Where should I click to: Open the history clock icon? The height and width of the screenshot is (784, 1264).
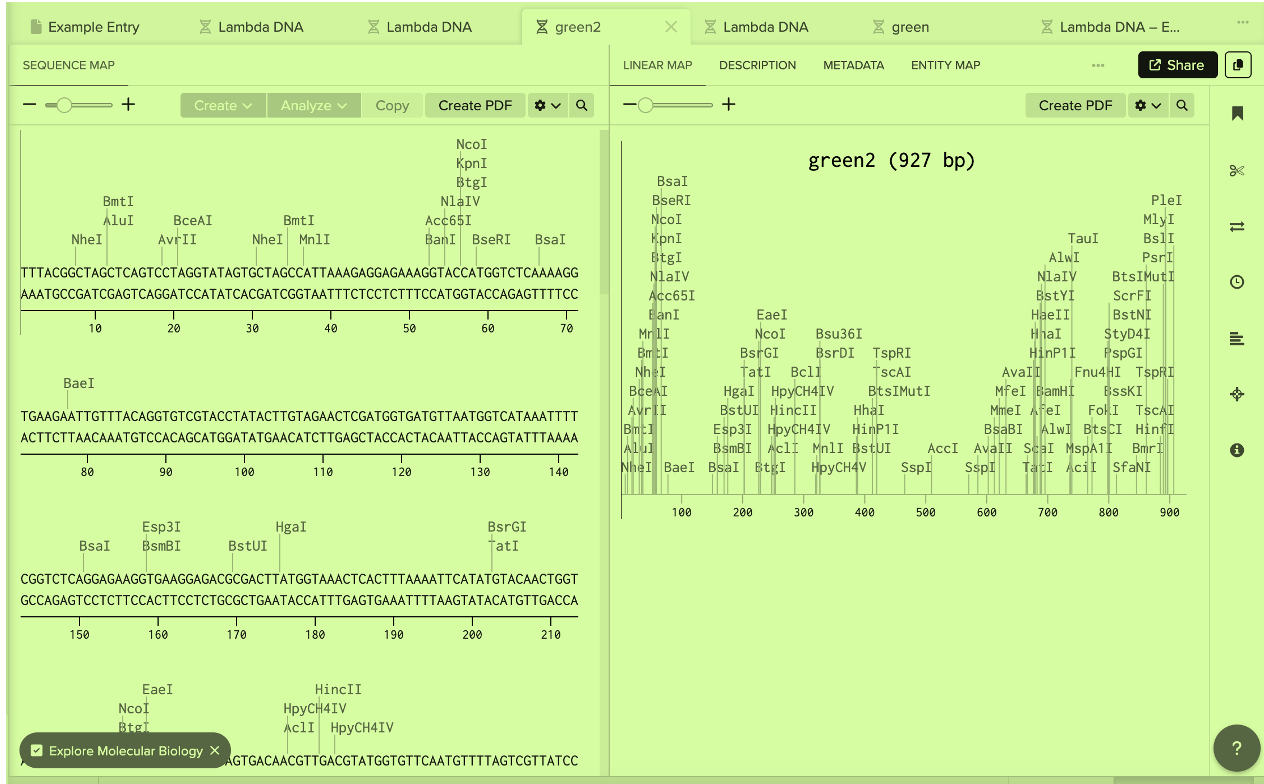point(1237,282)
